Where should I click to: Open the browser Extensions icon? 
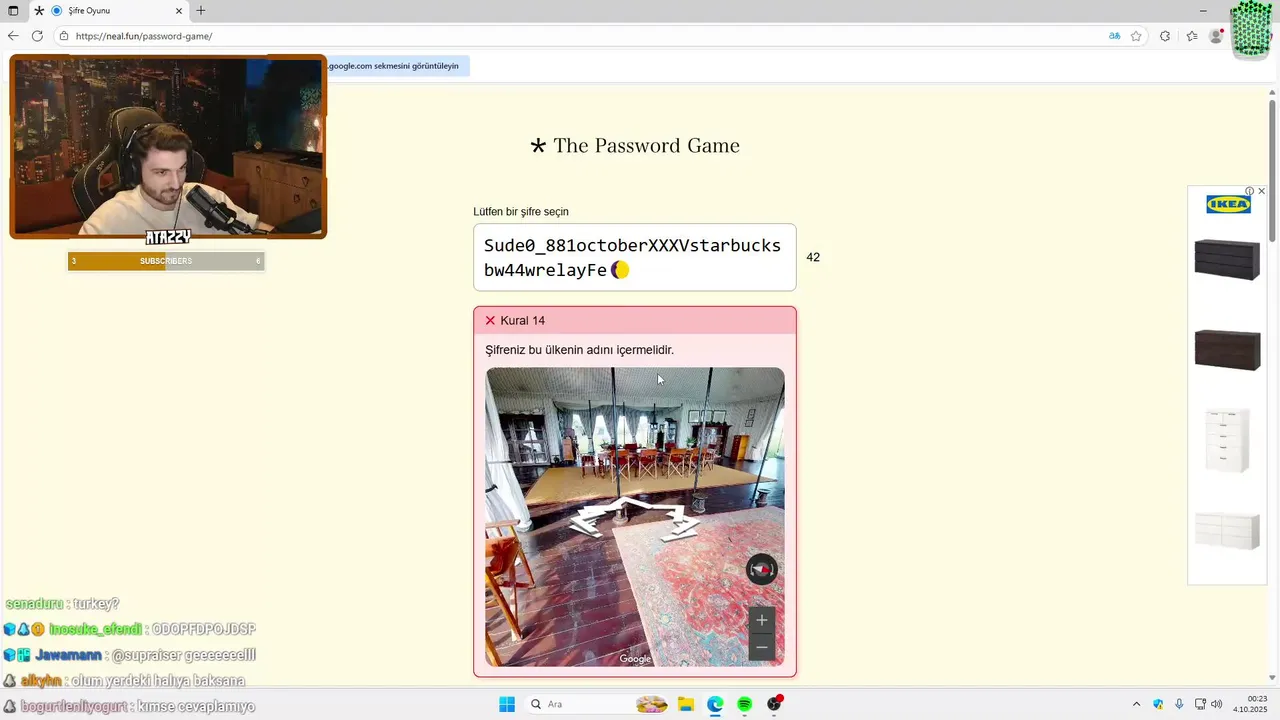(1165, 36)
